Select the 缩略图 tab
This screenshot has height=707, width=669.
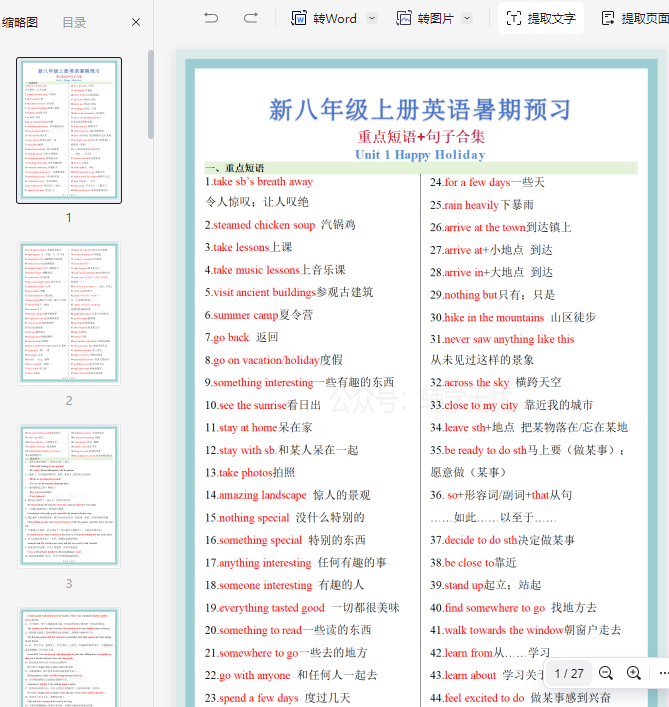click(x=20, y=22)
